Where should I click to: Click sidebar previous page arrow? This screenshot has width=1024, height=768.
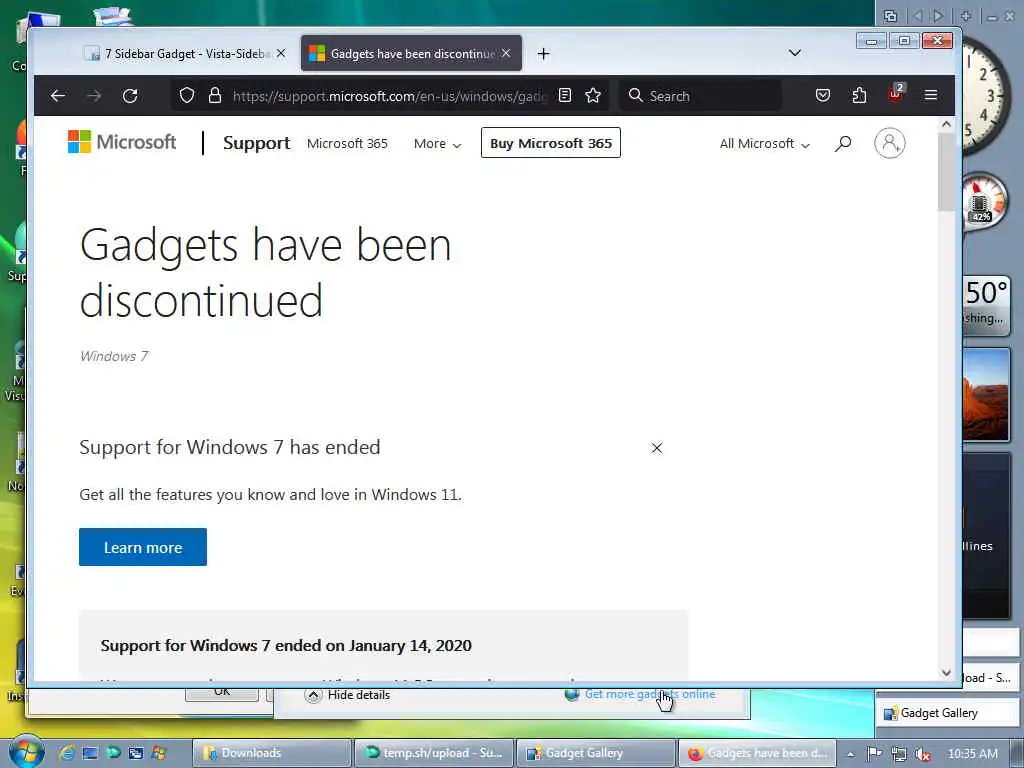(x=918, y=16)
